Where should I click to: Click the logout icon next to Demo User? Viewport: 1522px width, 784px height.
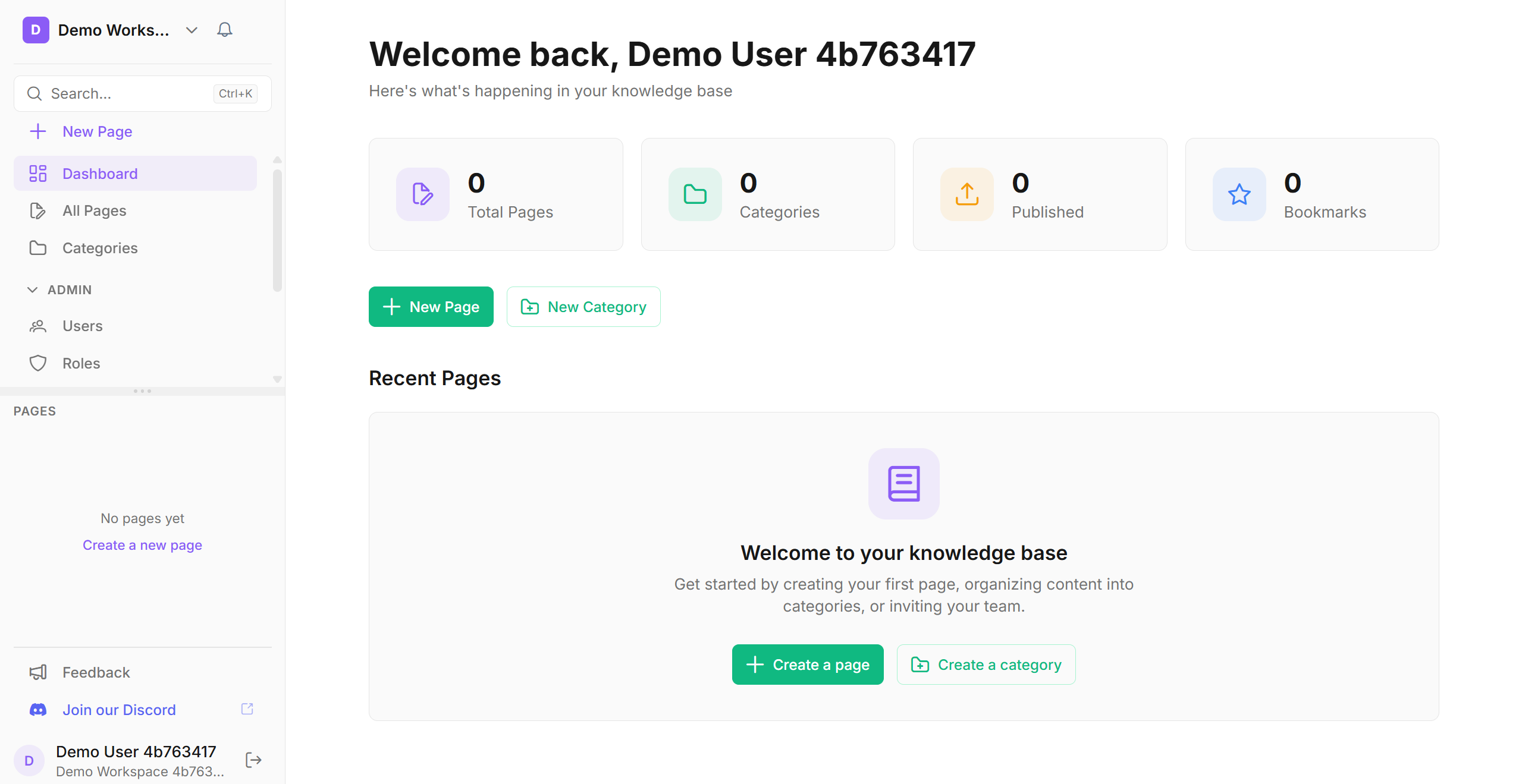[x=253, y=760]
